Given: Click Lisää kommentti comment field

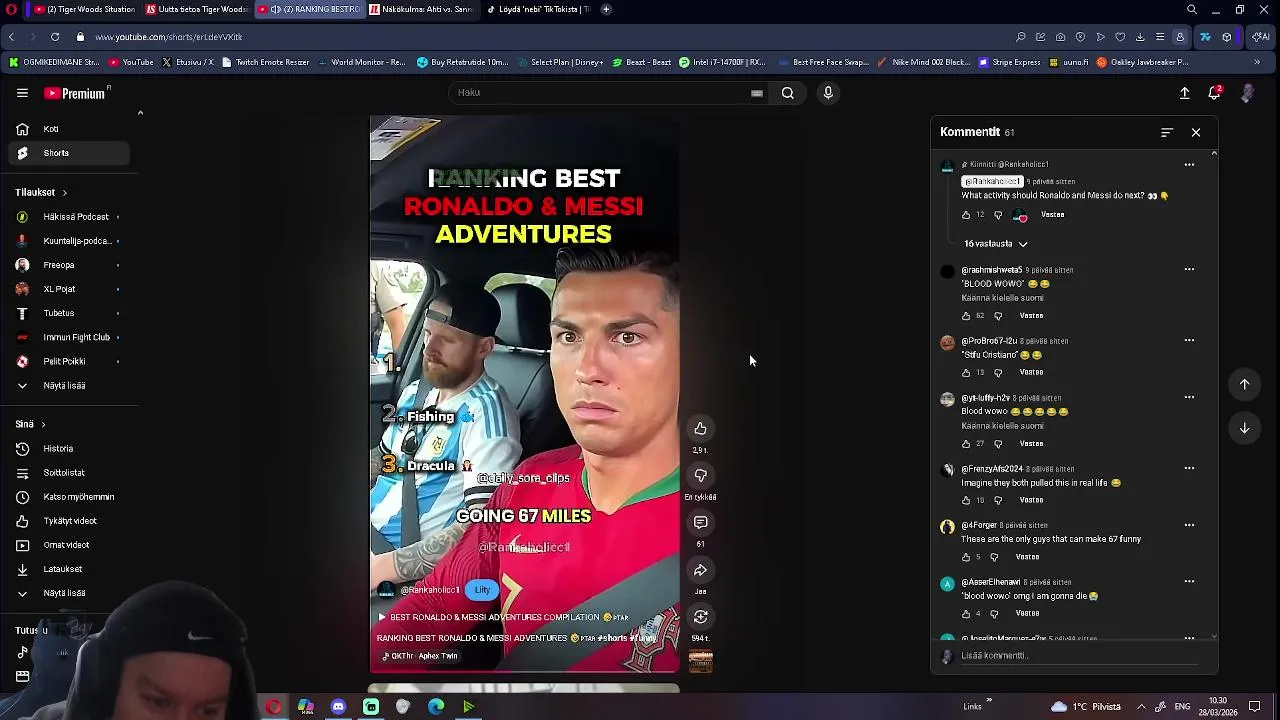Looking at the screenshot, I should tap(1078, 656).
